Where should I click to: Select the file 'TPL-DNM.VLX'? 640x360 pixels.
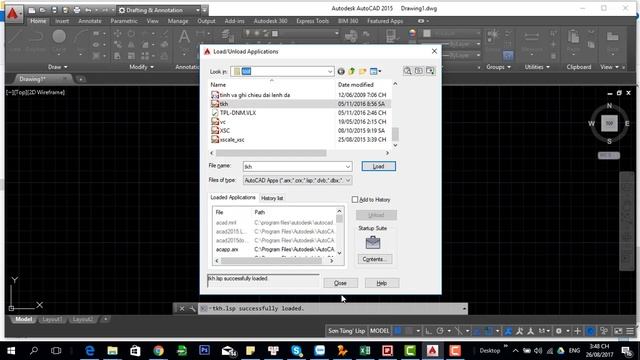pyautogui.click(x=238, y=113)
